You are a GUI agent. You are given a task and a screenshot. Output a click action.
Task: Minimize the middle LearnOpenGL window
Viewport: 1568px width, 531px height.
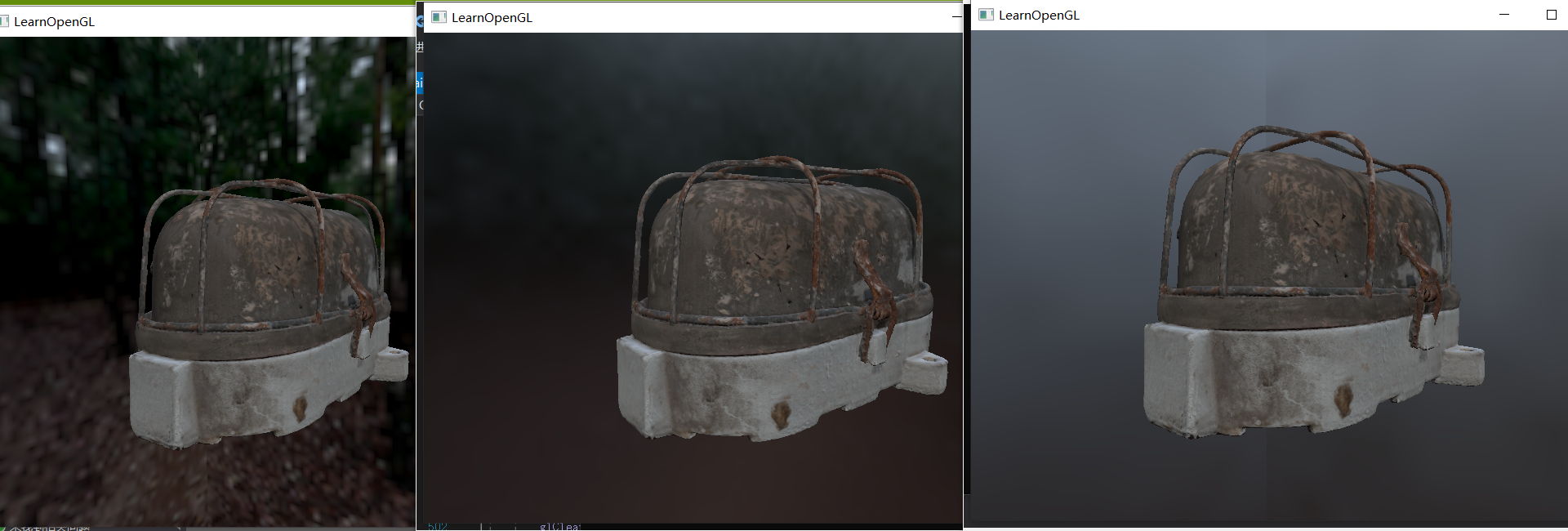coord(956,17)
